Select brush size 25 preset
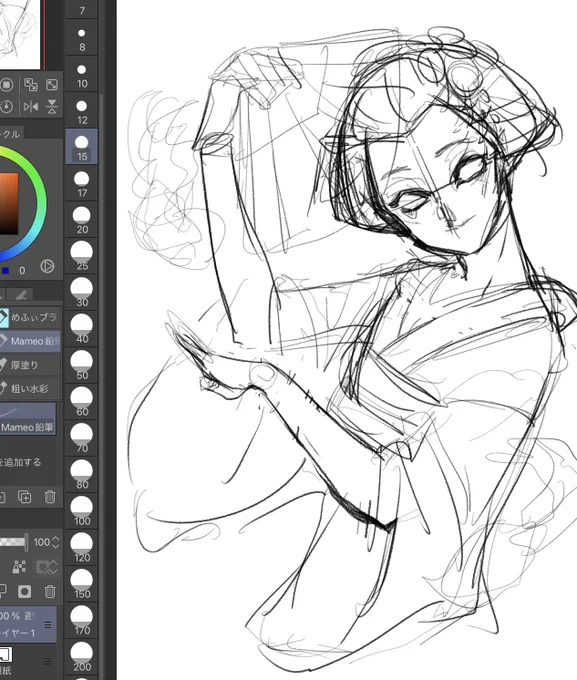Image resolution: width=577 pixels, height=680 pixels. click(x=82, y=256)
